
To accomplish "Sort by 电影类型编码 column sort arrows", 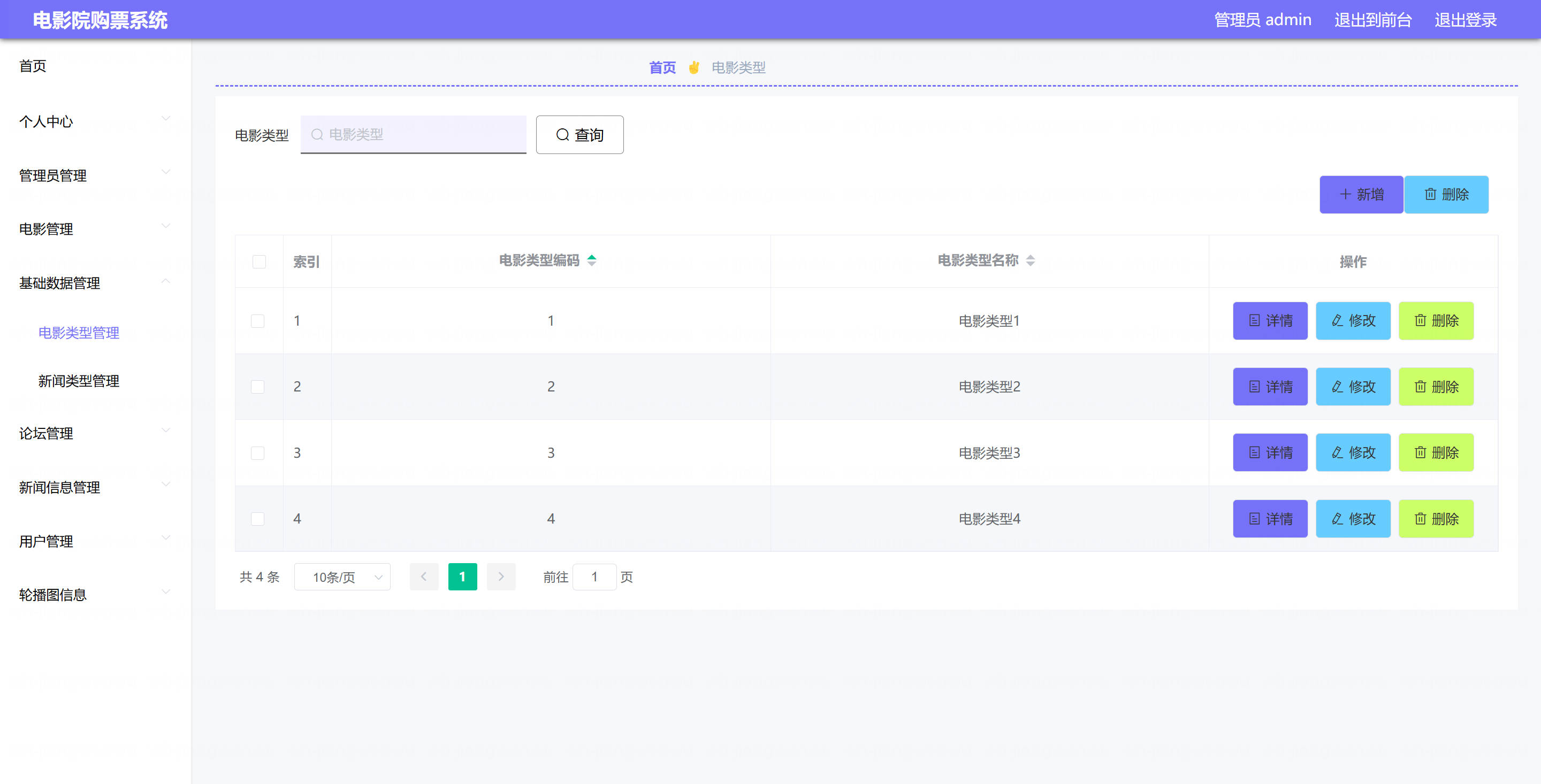I will tap(592, 260).
